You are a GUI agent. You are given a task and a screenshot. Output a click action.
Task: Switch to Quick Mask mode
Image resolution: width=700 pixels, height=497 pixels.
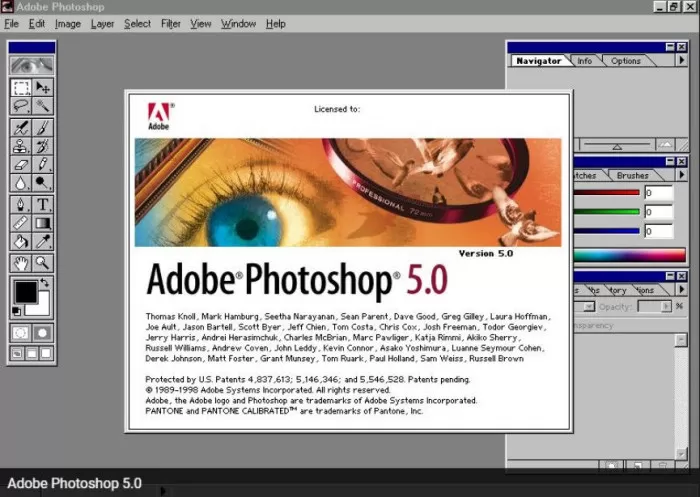click(x=43, y=333)
